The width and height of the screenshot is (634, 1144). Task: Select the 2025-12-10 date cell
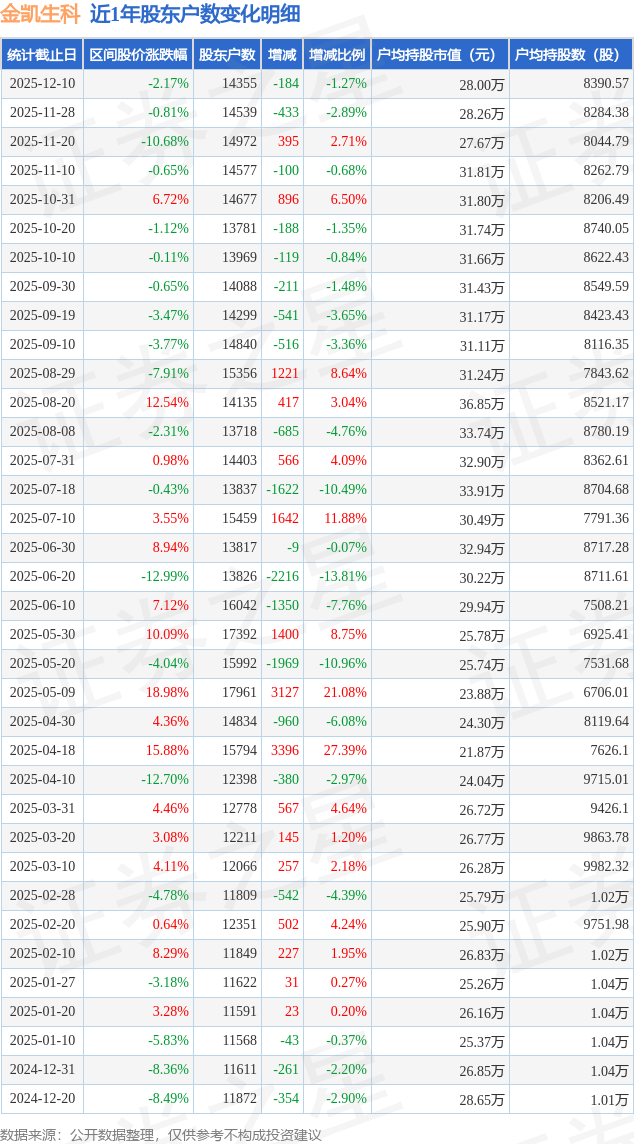click(42, 84)
